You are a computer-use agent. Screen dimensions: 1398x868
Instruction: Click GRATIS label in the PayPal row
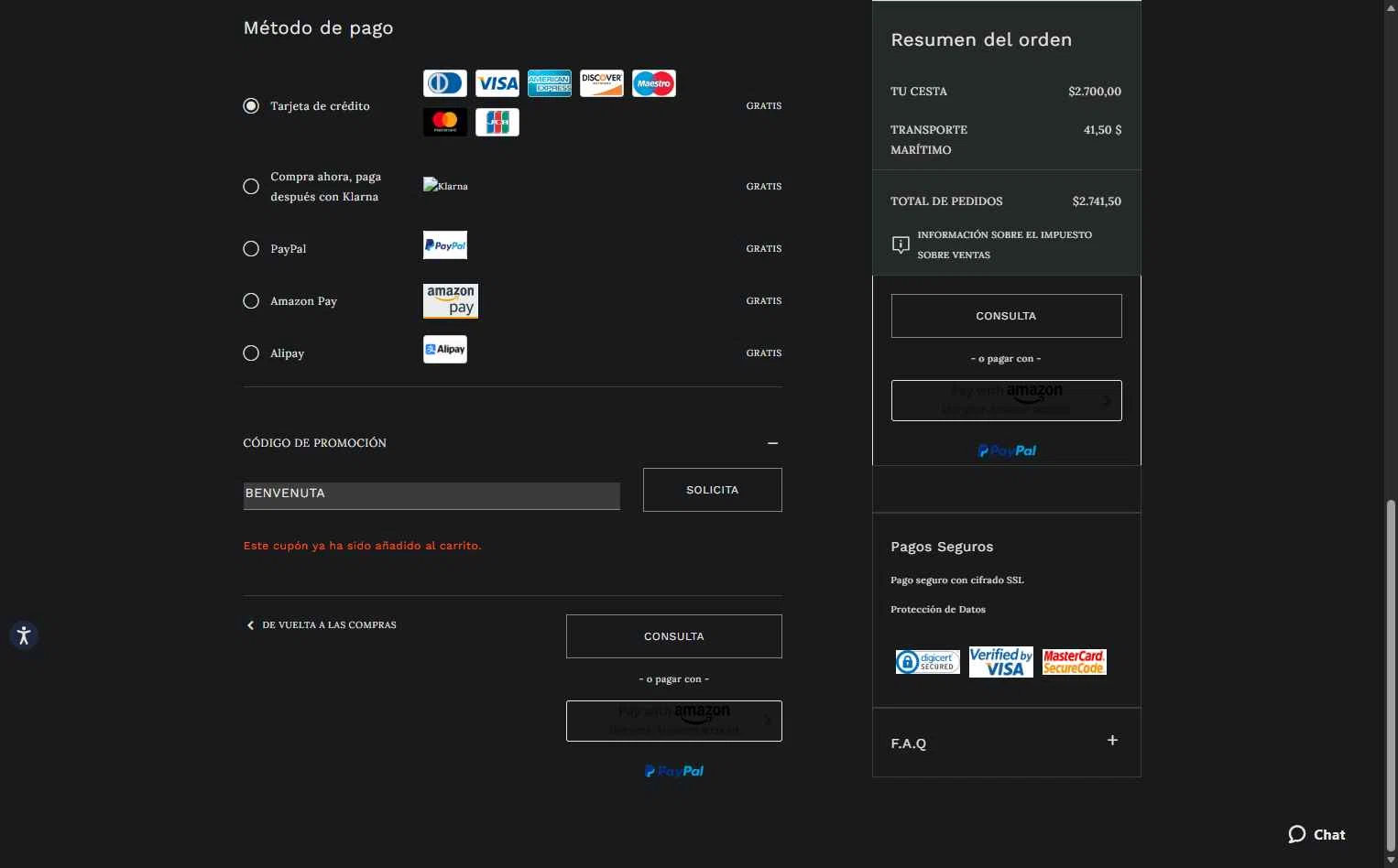pos(764,249)
